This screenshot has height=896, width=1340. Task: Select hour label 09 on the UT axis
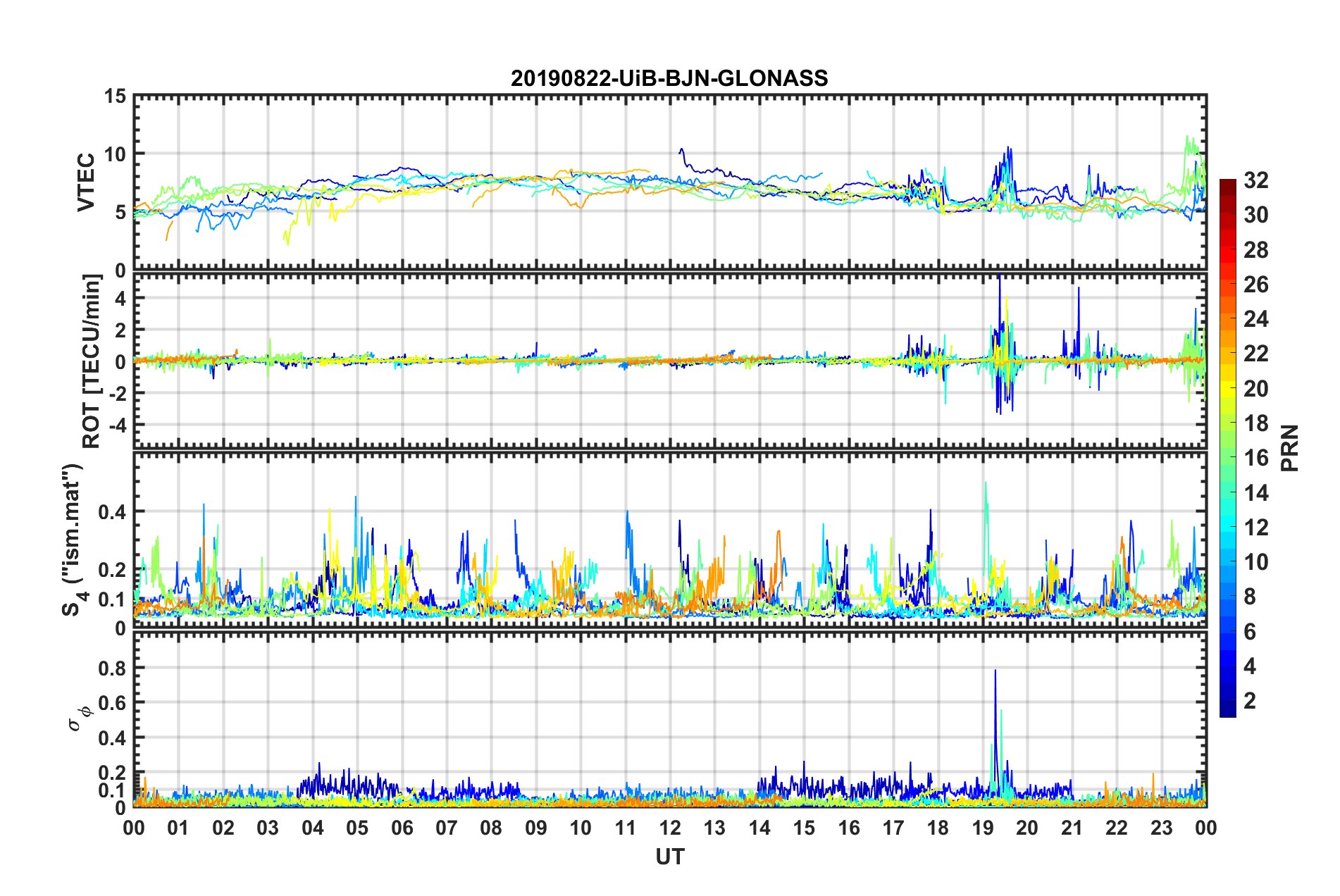click(536, 828)
